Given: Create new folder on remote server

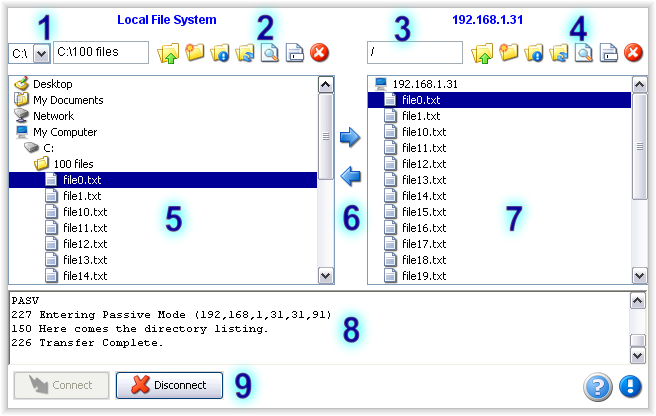Looking at the screenshot, I should coord(508,53).
